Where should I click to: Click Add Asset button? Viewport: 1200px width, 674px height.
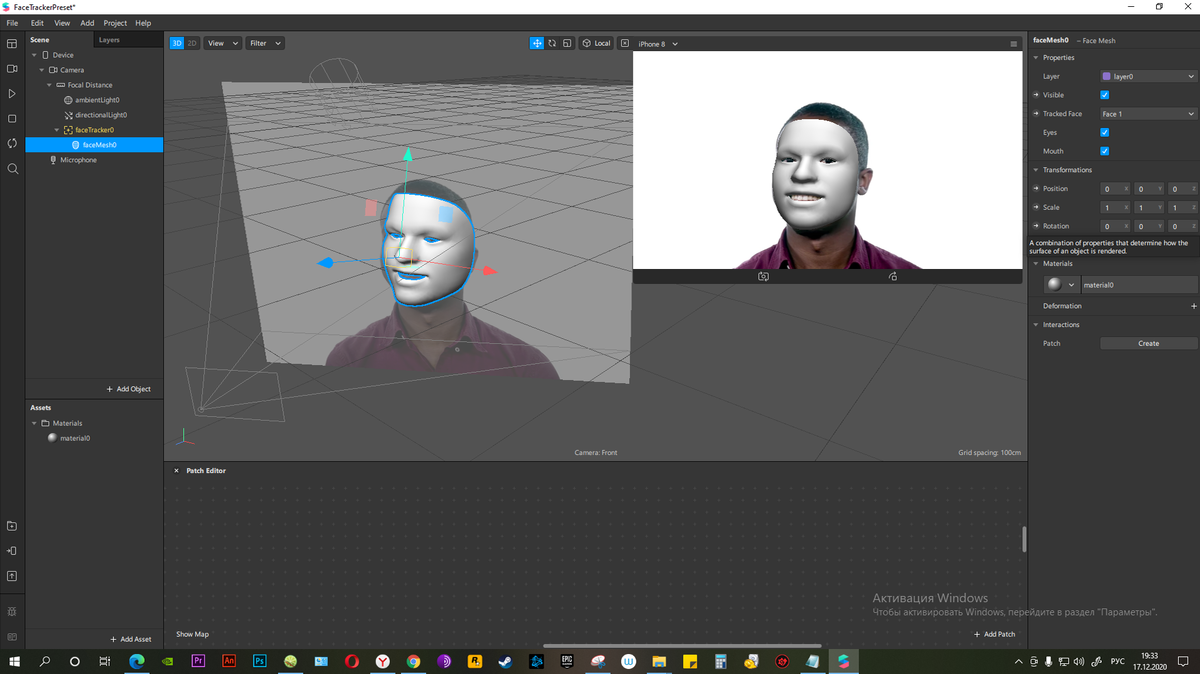[x=131, y=639]
